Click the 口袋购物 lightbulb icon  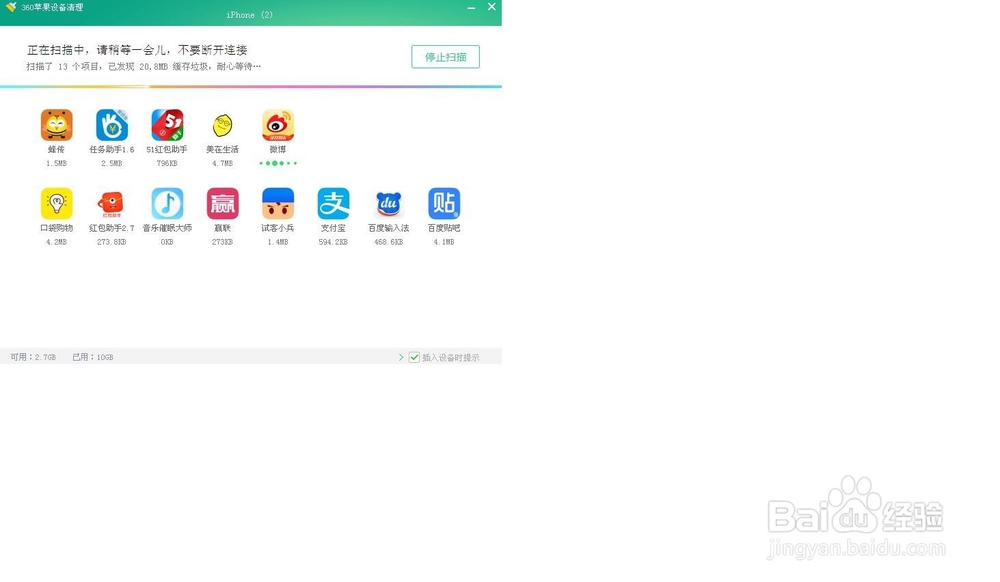coord(56,203)
